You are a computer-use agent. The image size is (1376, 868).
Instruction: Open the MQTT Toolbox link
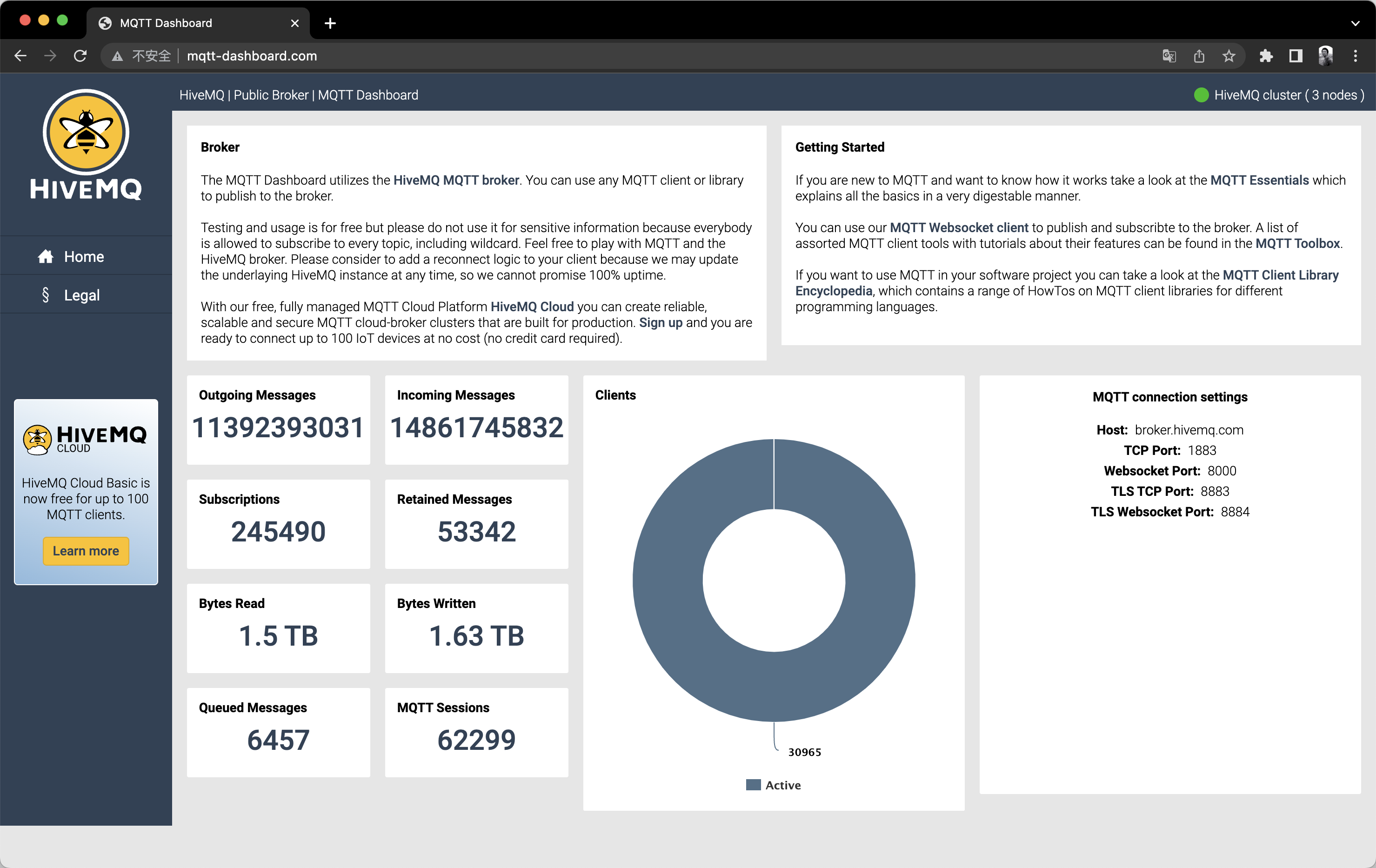tap(1297, 243)
